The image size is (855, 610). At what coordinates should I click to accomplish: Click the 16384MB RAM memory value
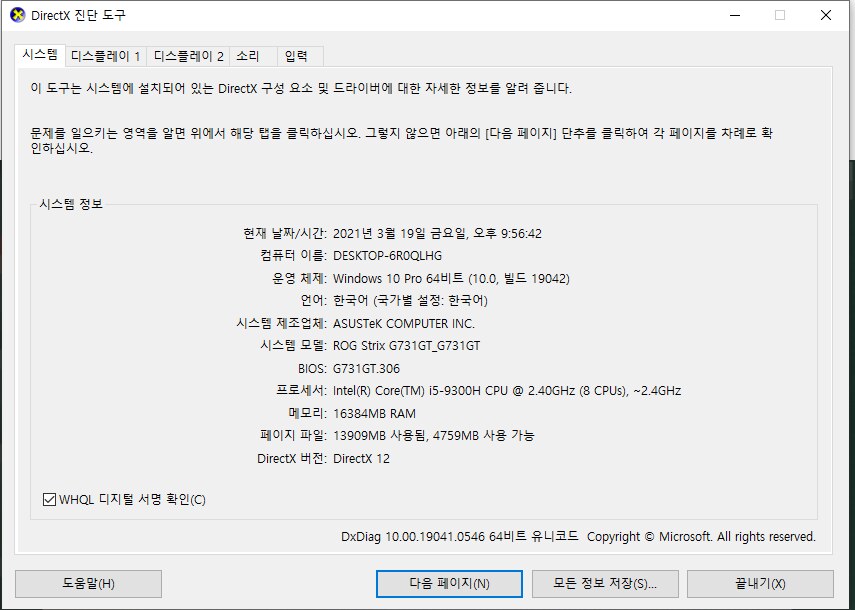tap(374, 413)
